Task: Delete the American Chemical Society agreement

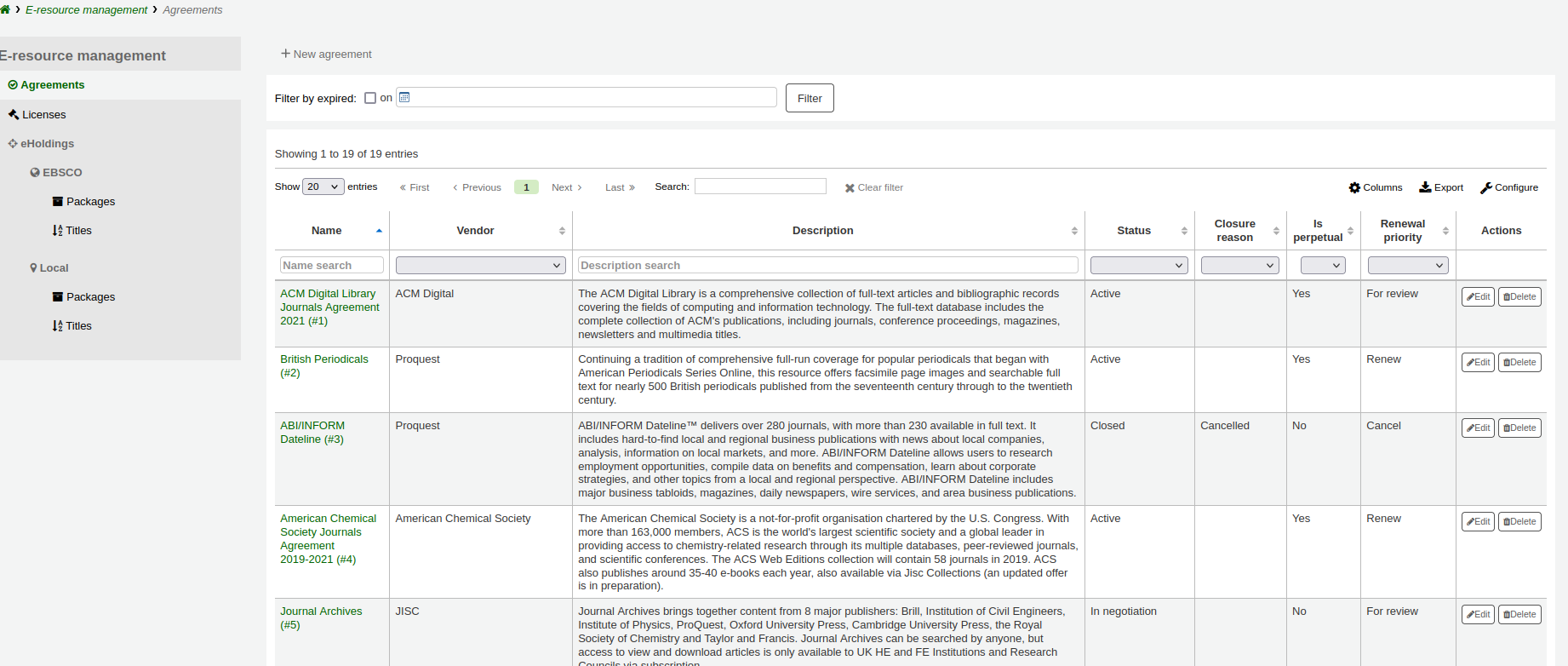Action: point(1519,522)
